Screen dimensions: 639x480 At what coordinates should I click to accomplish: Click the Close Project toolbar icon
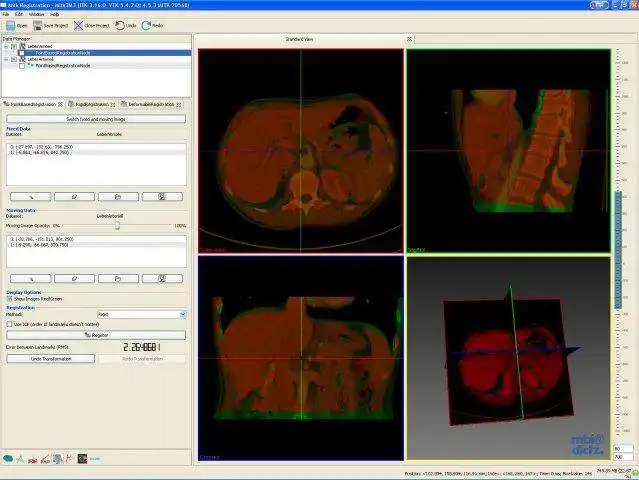[78, 26]
